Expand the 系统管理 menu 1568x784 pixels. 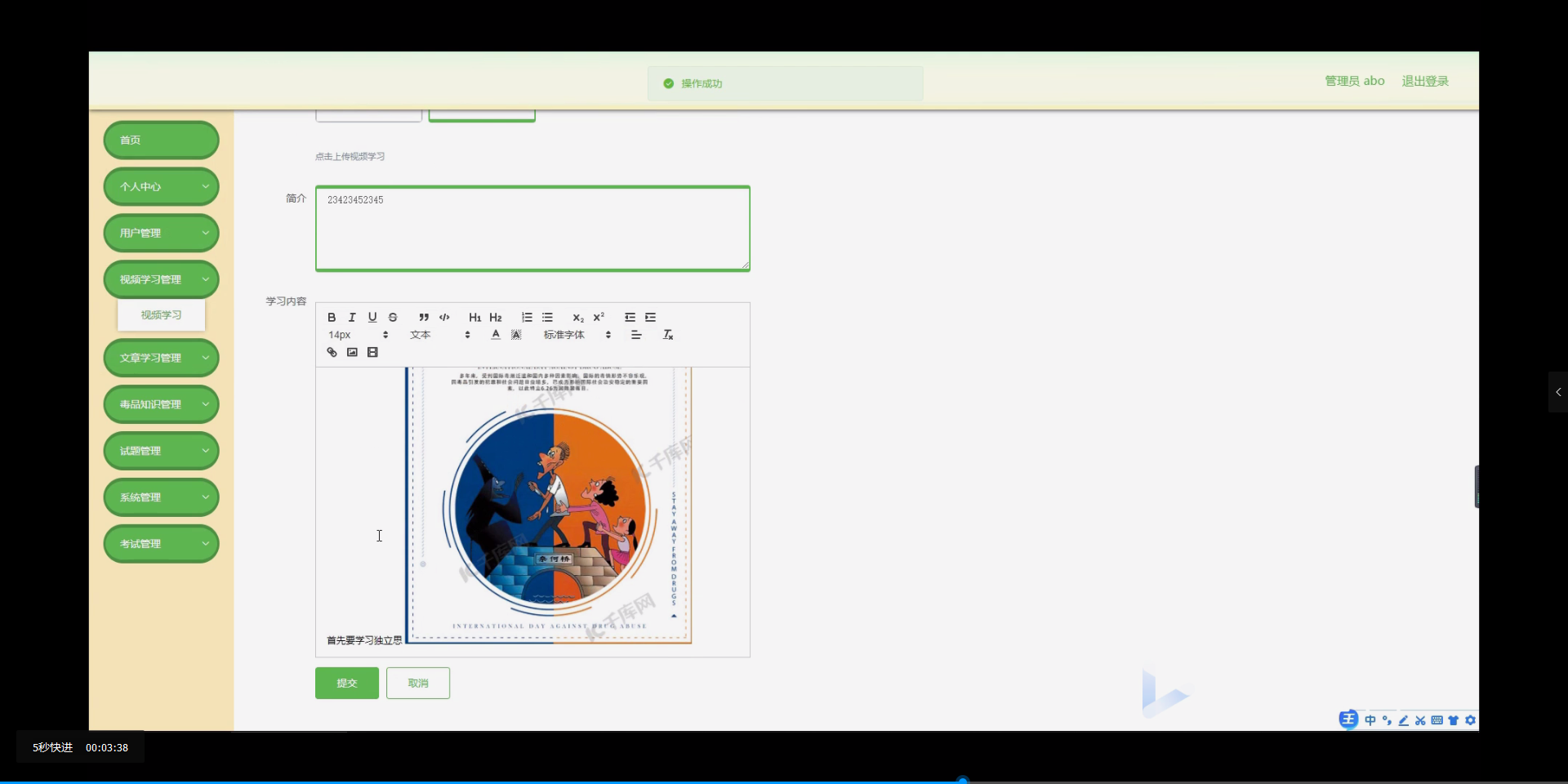click(161, 497)
